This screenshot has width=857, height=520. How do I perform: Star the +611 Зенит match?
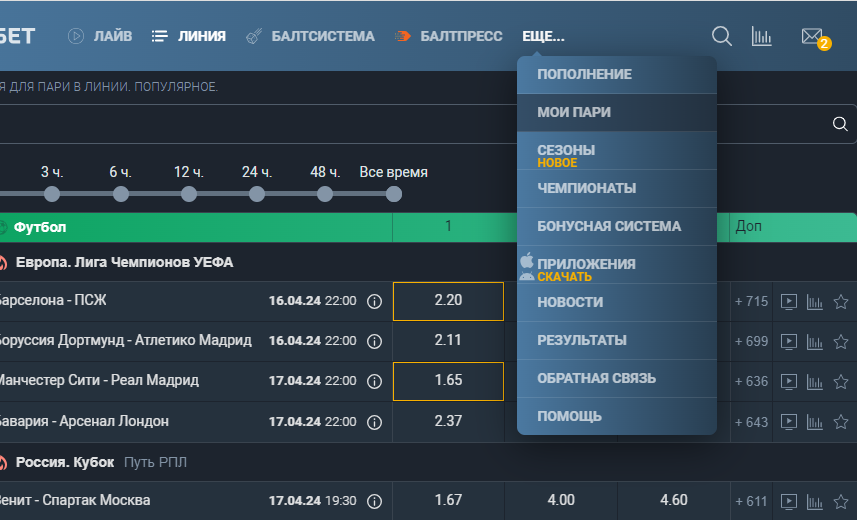[841, 501]
